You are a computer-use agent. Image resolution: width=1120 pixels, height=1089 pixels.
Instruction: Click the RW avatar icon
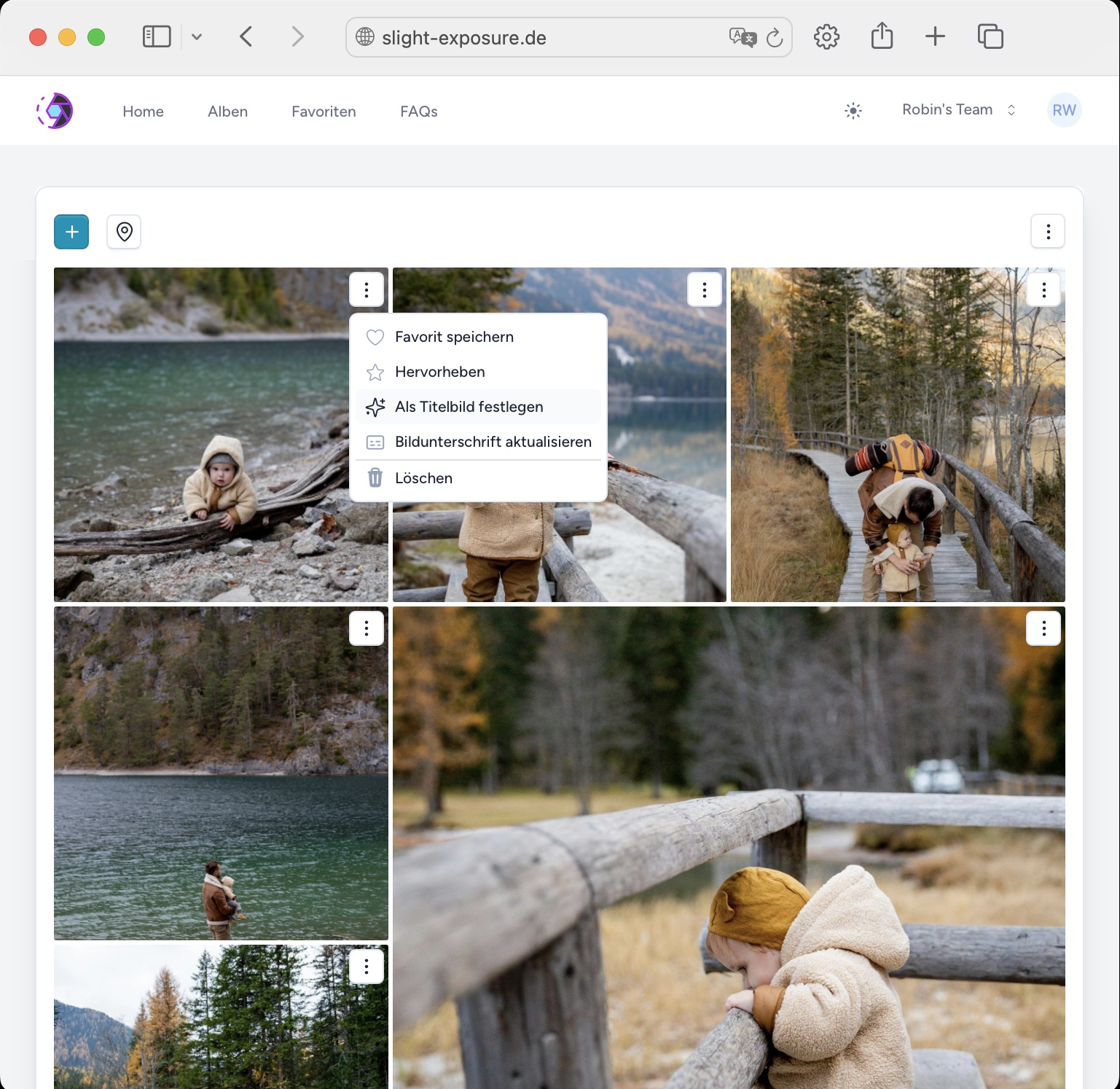[1064, 110]
